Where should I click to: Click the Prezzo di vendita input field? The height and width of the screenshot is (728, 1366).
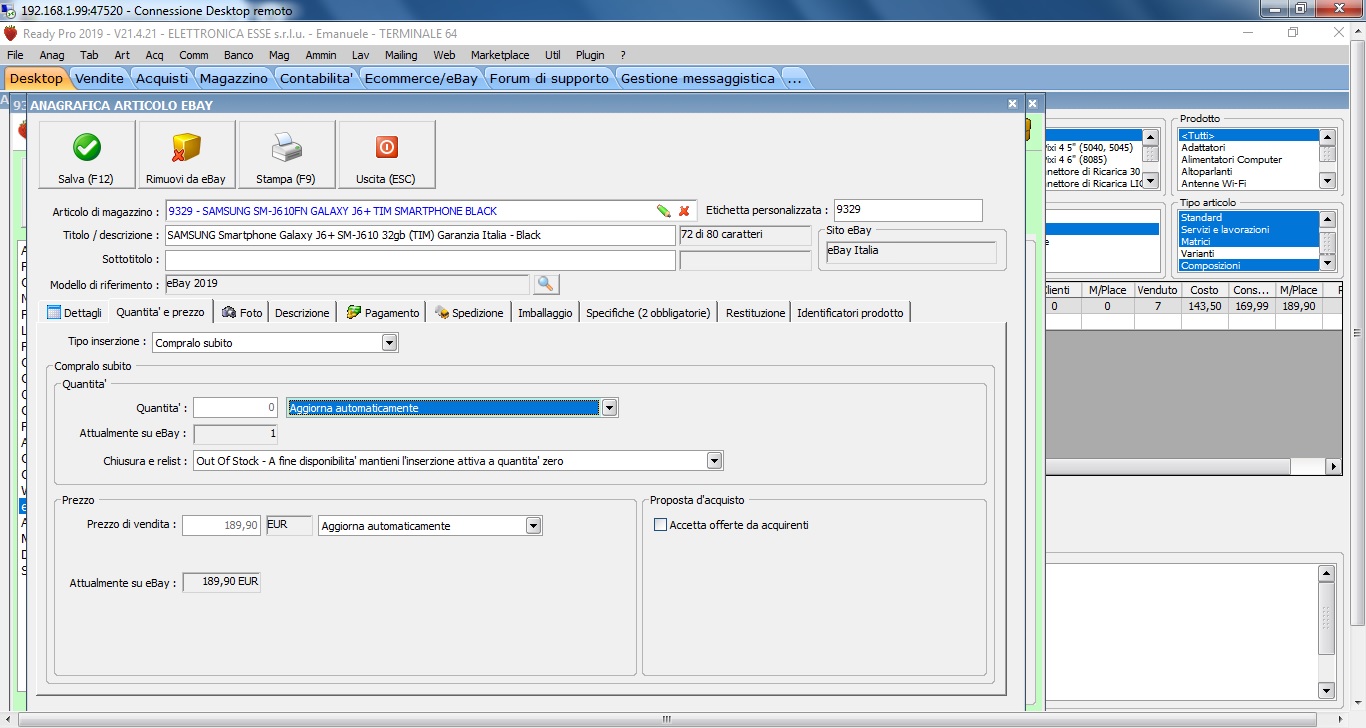point(222,526)
